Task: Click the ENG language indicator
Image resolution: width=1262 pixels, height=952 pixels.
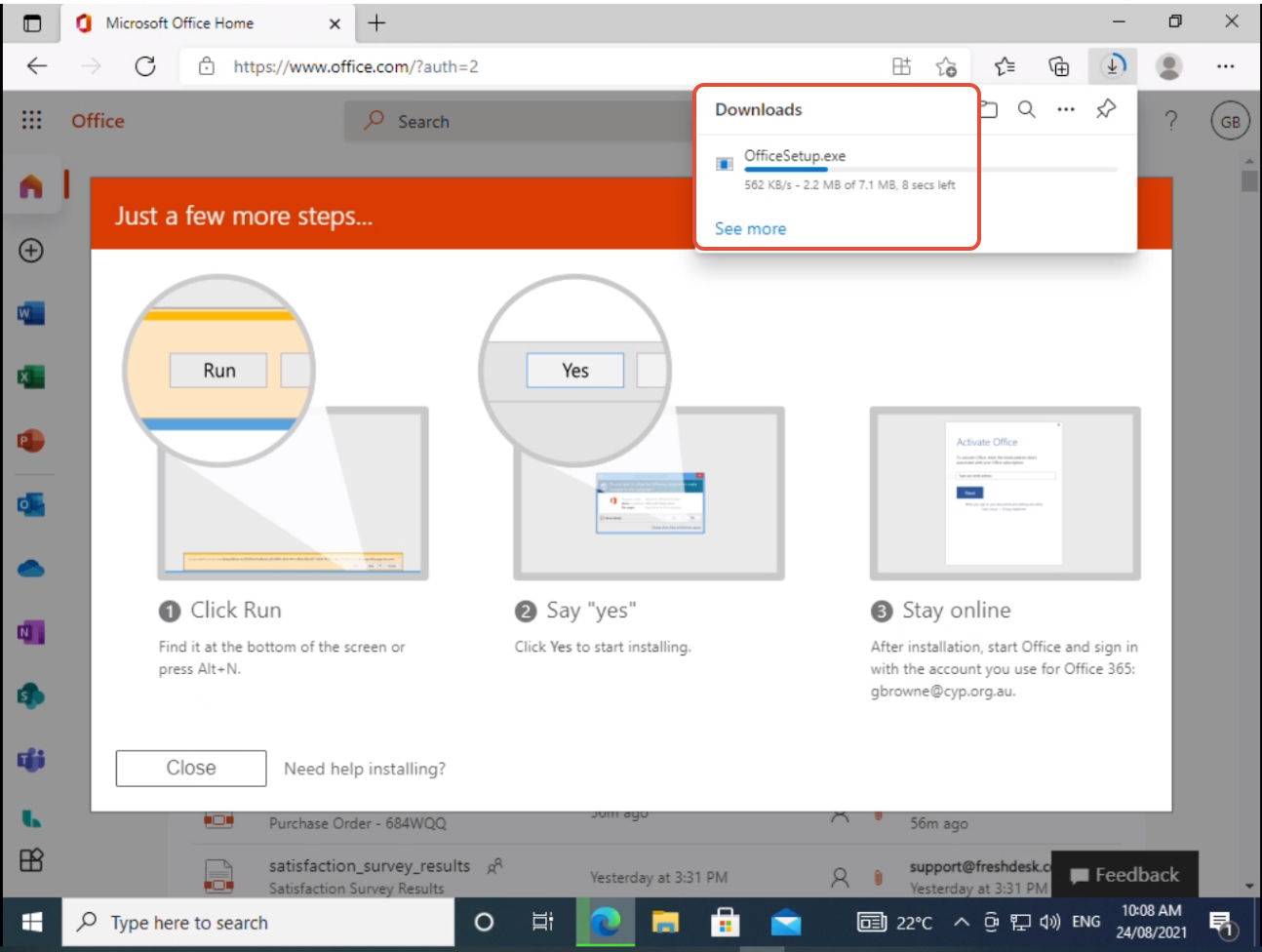Action: coord(1085,922)
